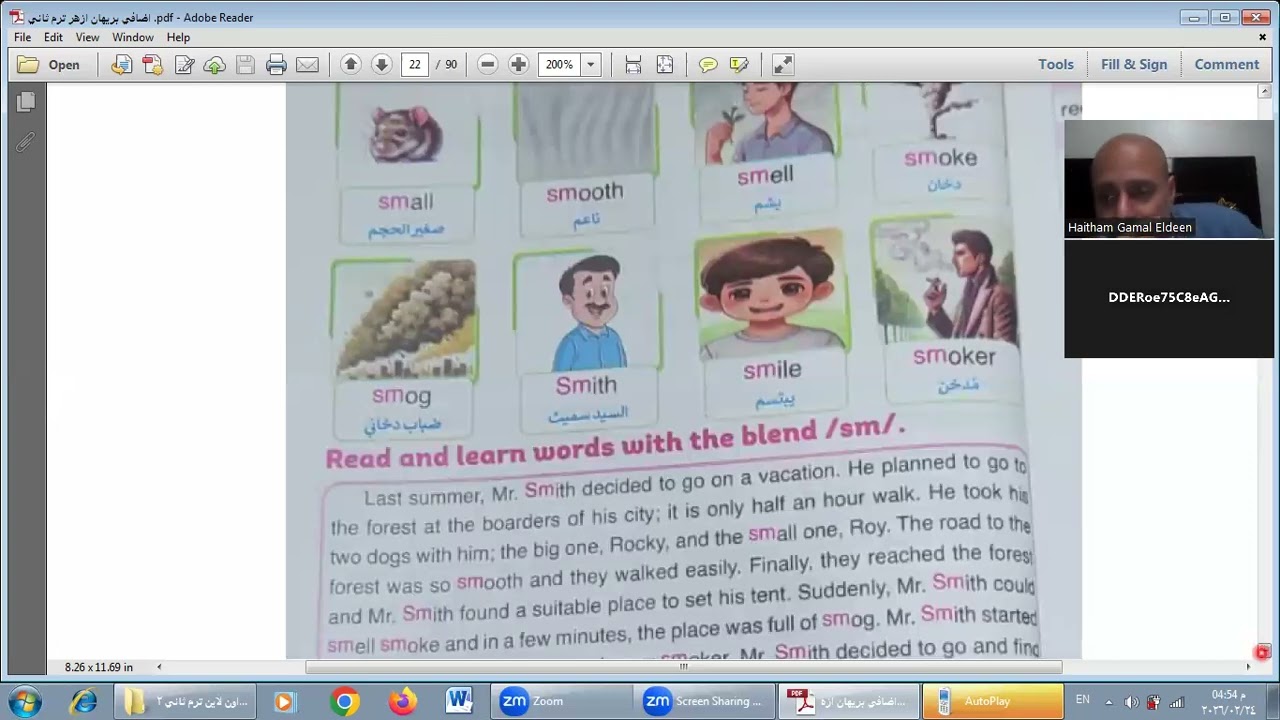Click the volume speaker tray icon
Screen dimensions: 1280x720
[1131, 701]
